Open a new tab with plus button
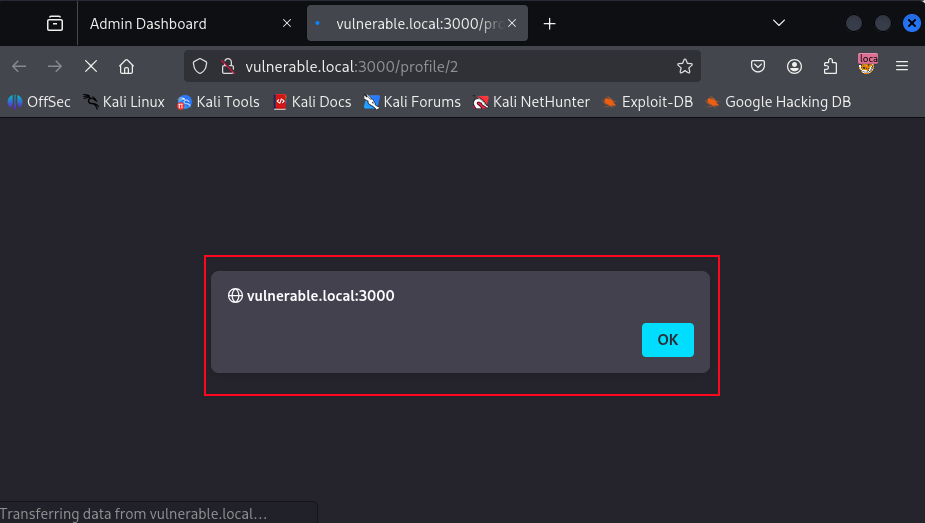This screenshot has width=925, height=523. [549, 24]
